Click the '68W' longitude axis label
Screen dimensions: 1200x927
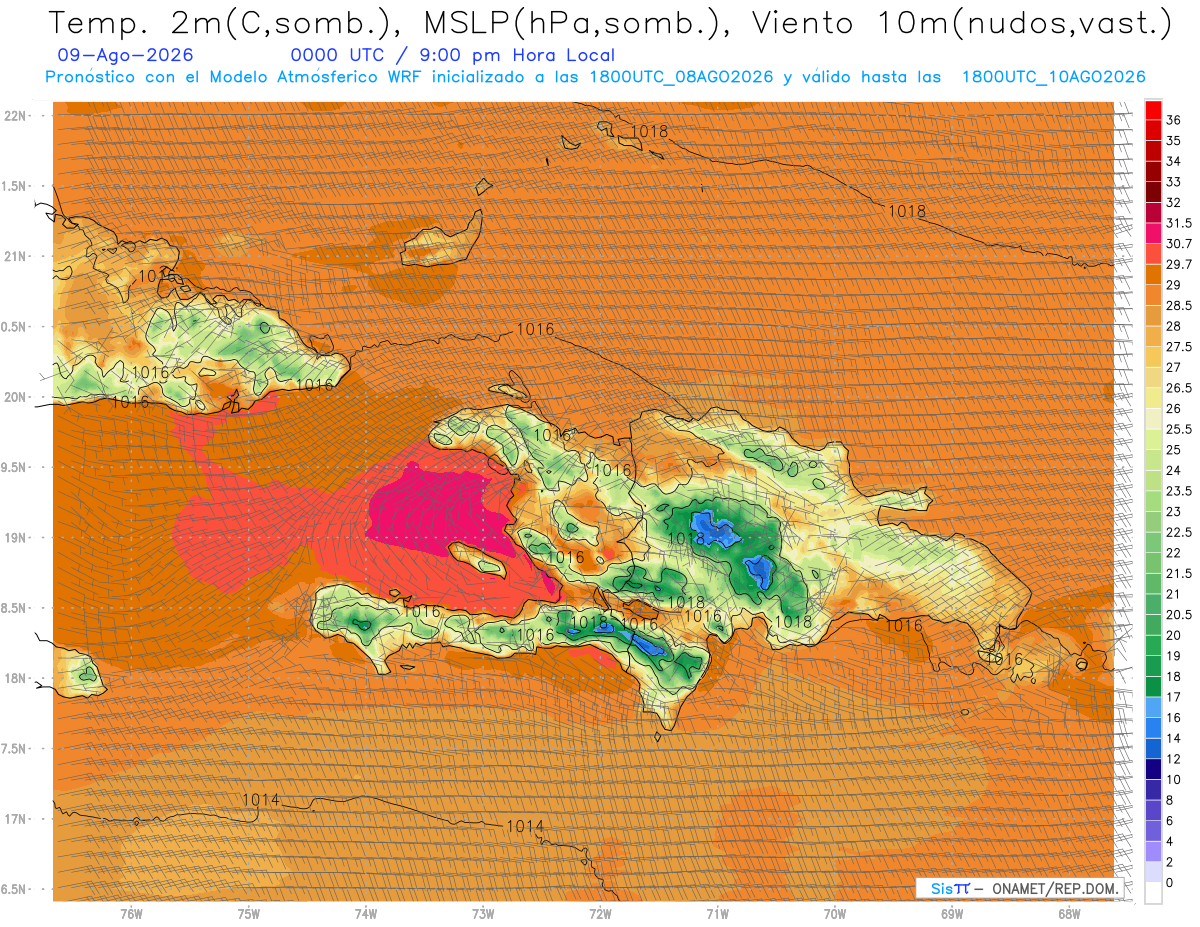pyautogui.click(x=1069, y=914)
